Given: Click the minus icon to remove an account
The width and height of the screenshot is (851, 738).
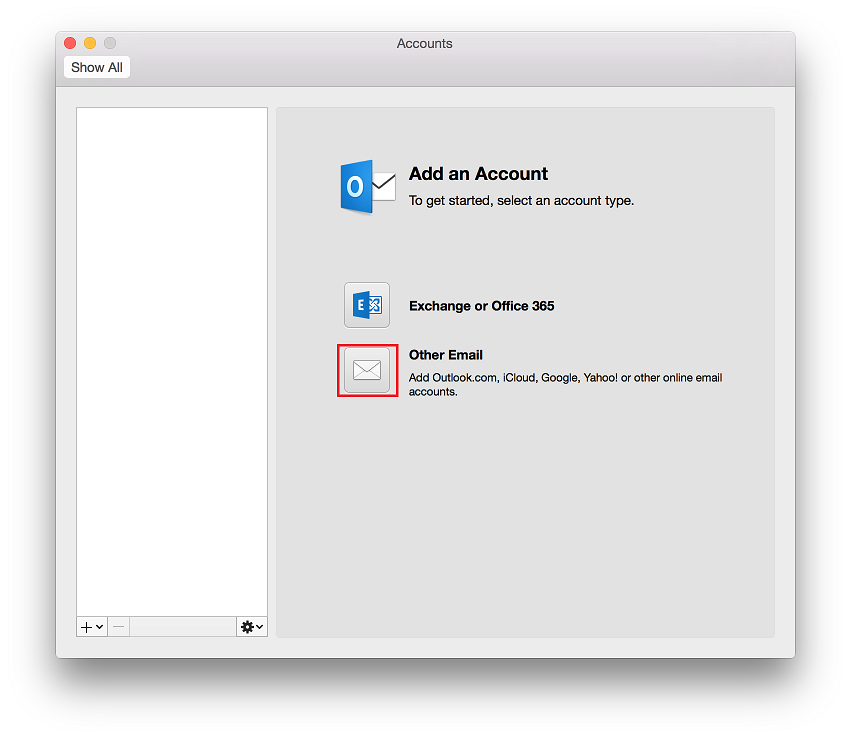Looking at the screenshot, I should click(118, 626).
